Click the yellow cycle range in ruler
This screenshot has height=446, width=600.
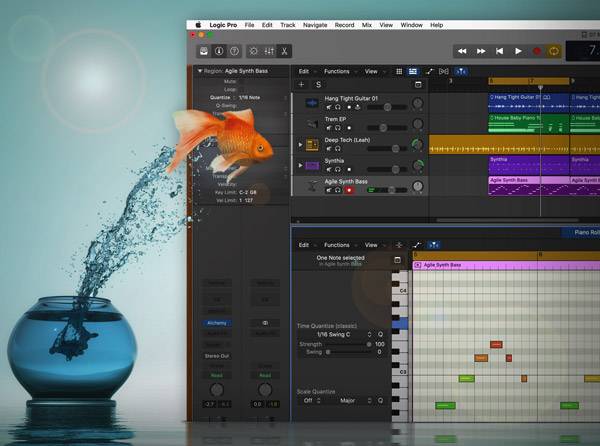coord(529,81)
